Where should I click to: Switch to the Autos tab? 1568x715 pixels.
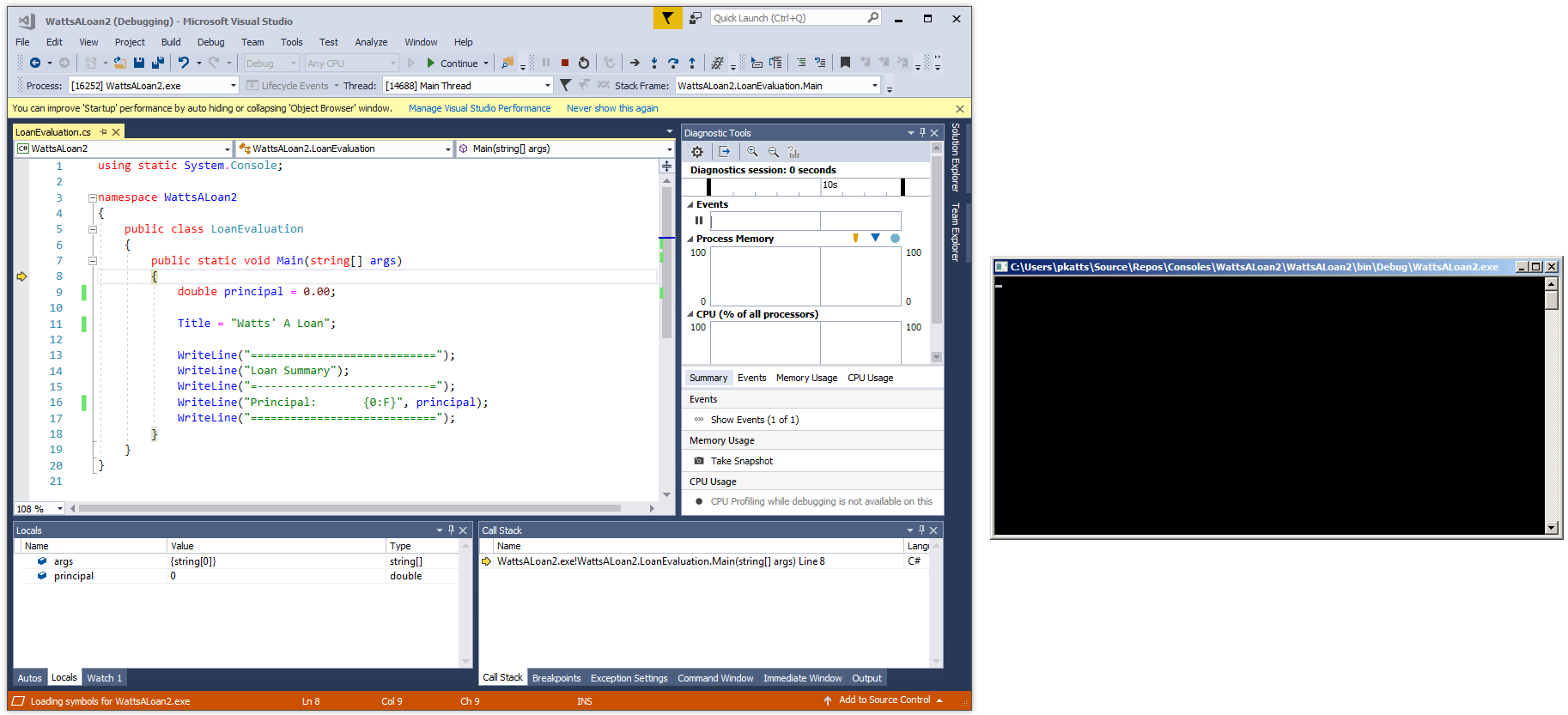(29, 678)
